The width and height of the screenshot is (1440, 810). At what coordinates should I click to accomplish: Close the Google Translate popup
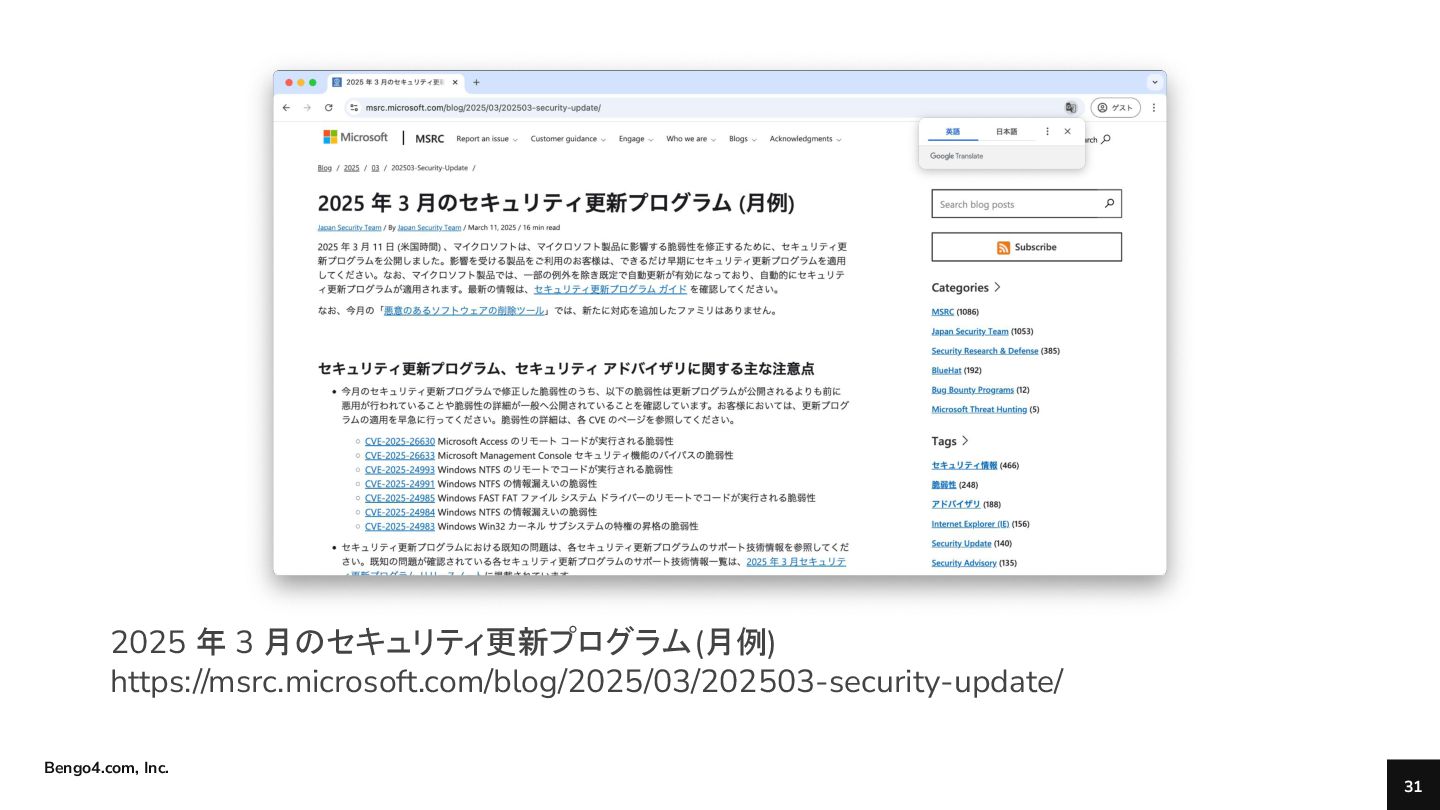coord(1067,131)
